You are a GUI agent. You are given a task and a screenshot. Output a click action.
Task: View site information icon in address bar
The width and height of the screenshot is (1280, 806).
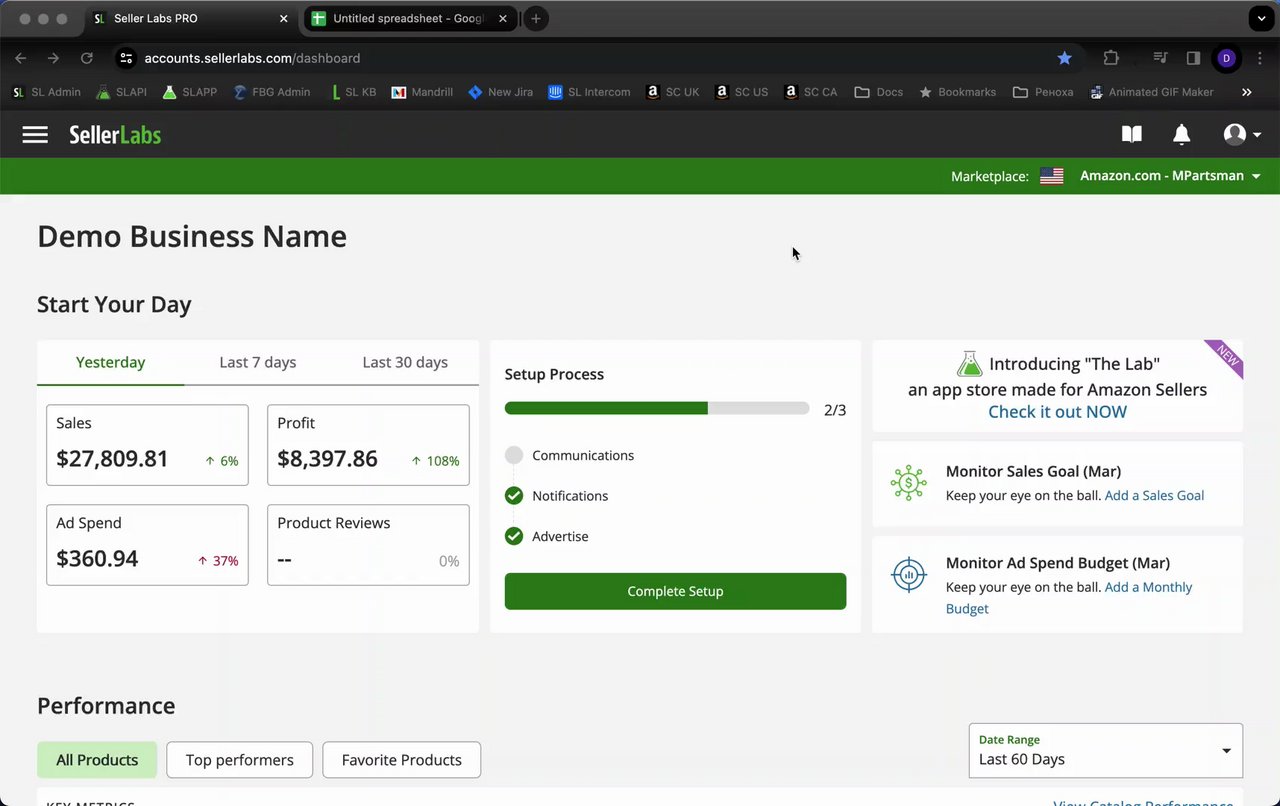click(126, 58)
